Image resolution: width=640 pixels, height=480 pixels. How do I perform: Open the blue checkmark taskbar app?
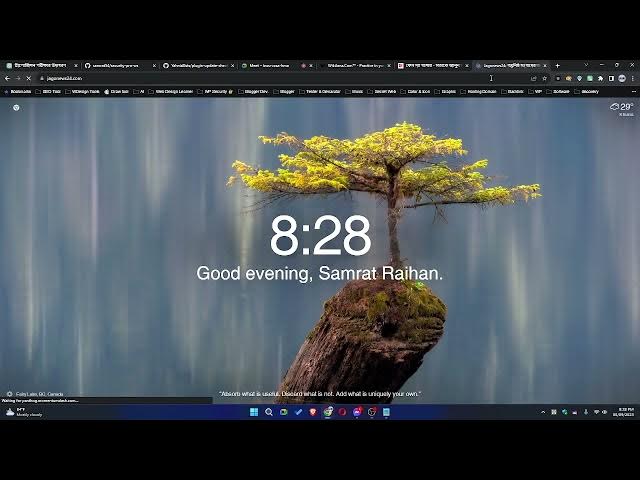[298, 412]
